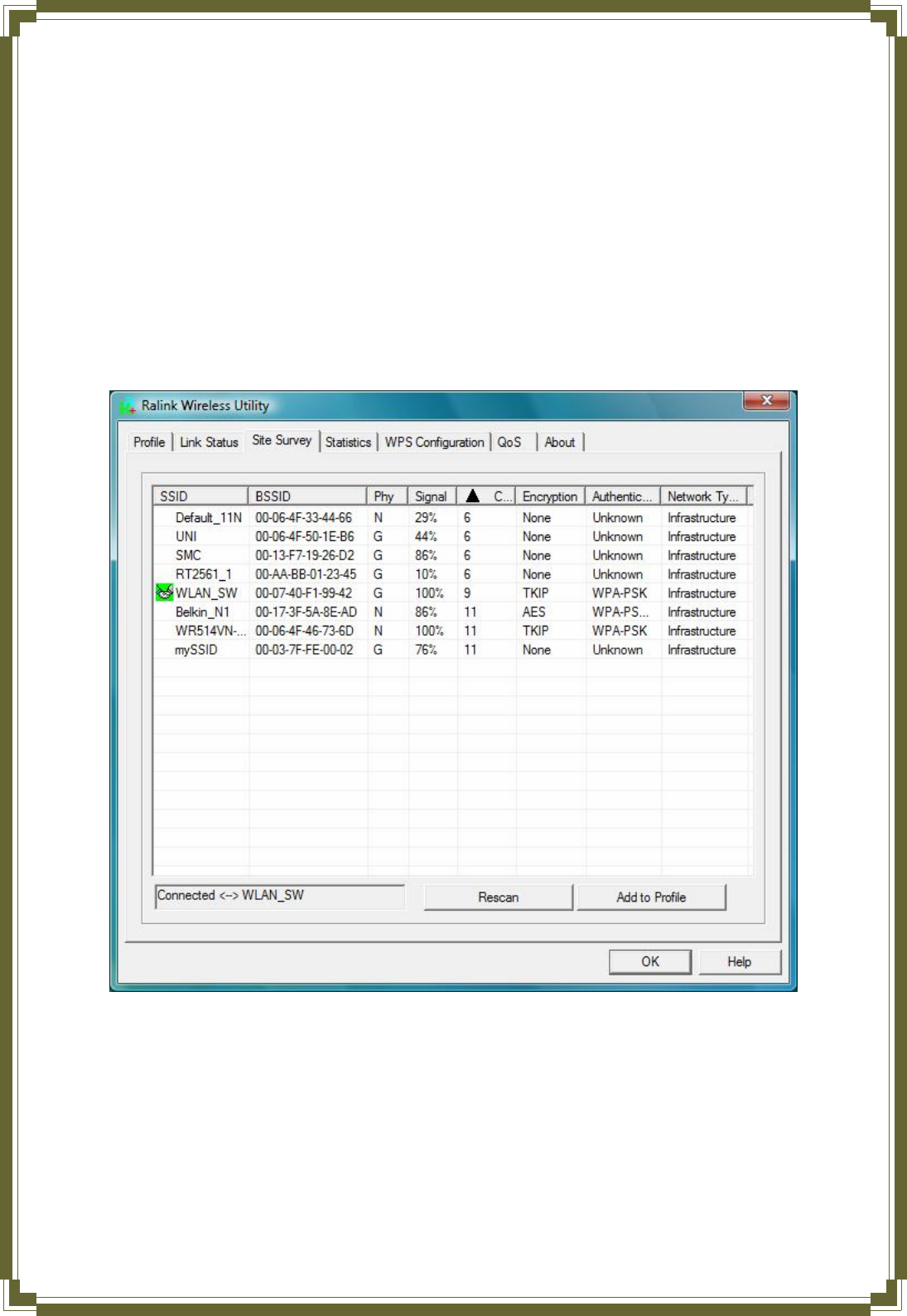907x1316 pixels.
Task: Sort by the Network Ty... column header
Action: [x=704, y=496]
